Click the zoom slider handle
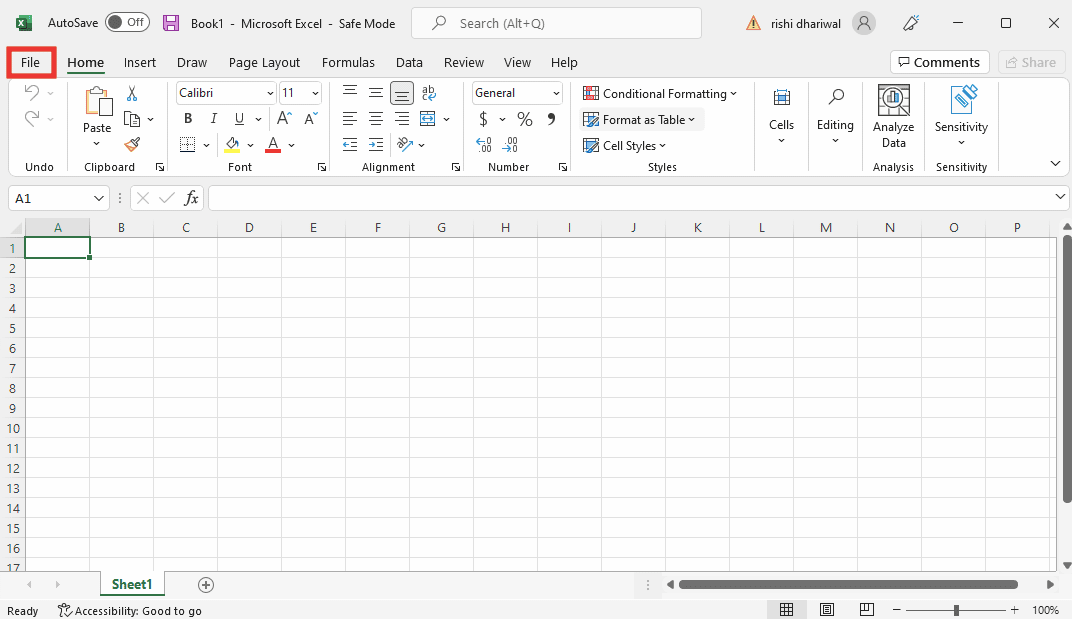 (957, 610)
